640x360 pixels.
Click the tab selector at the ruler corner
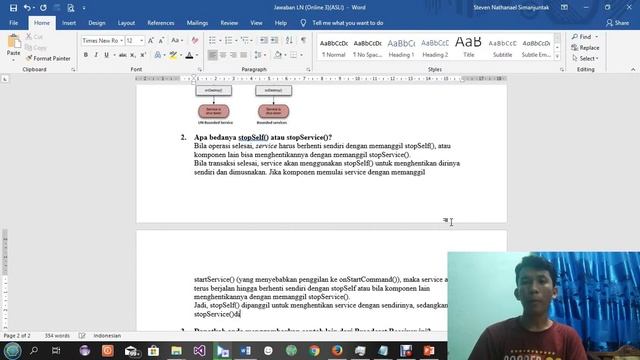(x=5, y=79)
